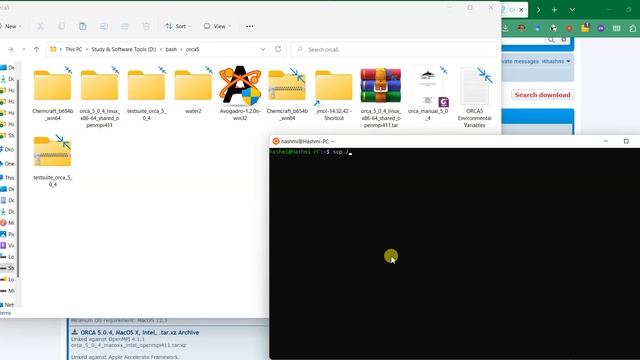Click the Refresh button in Explorer
640x360 pixels.
tap(278, 49)
